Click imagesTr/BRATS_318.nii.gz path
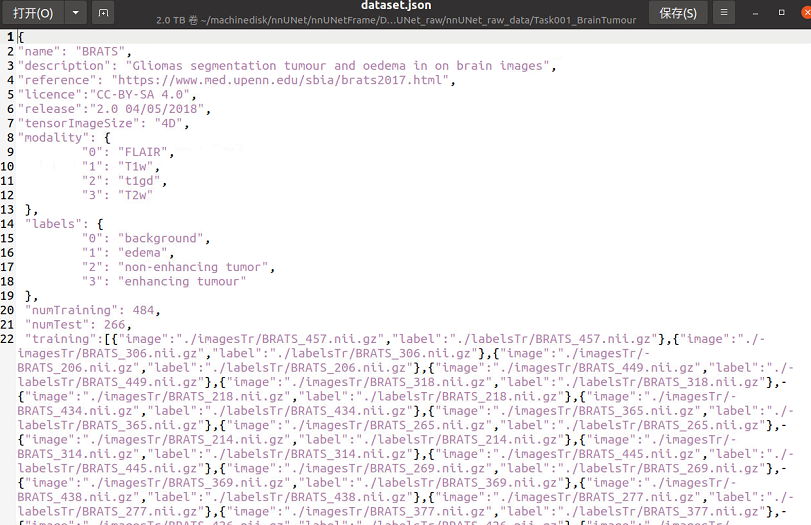 (392, 383)
